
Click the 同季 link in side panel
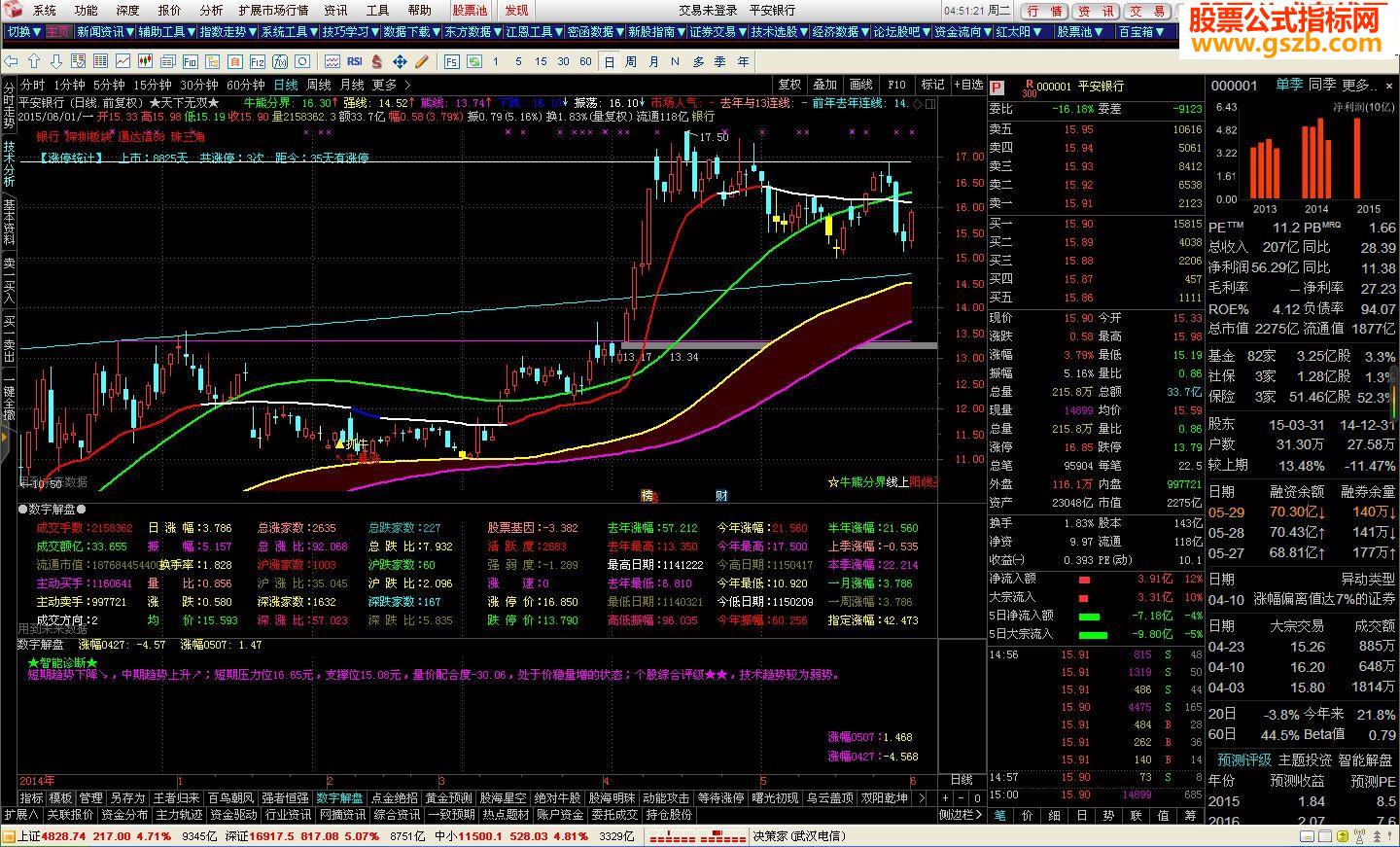[1322, 86]
